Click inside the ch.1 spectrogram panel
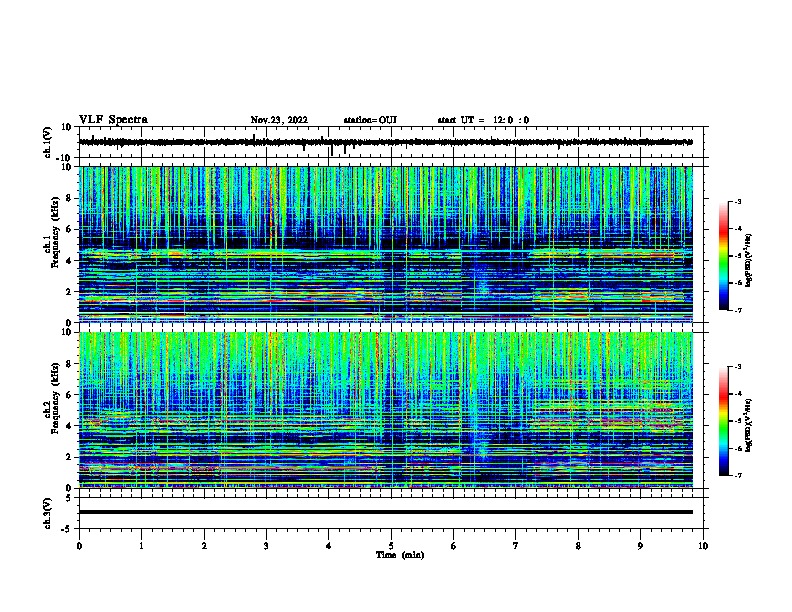The height and width of the screenshot is (612, 792). click(386, 244)
